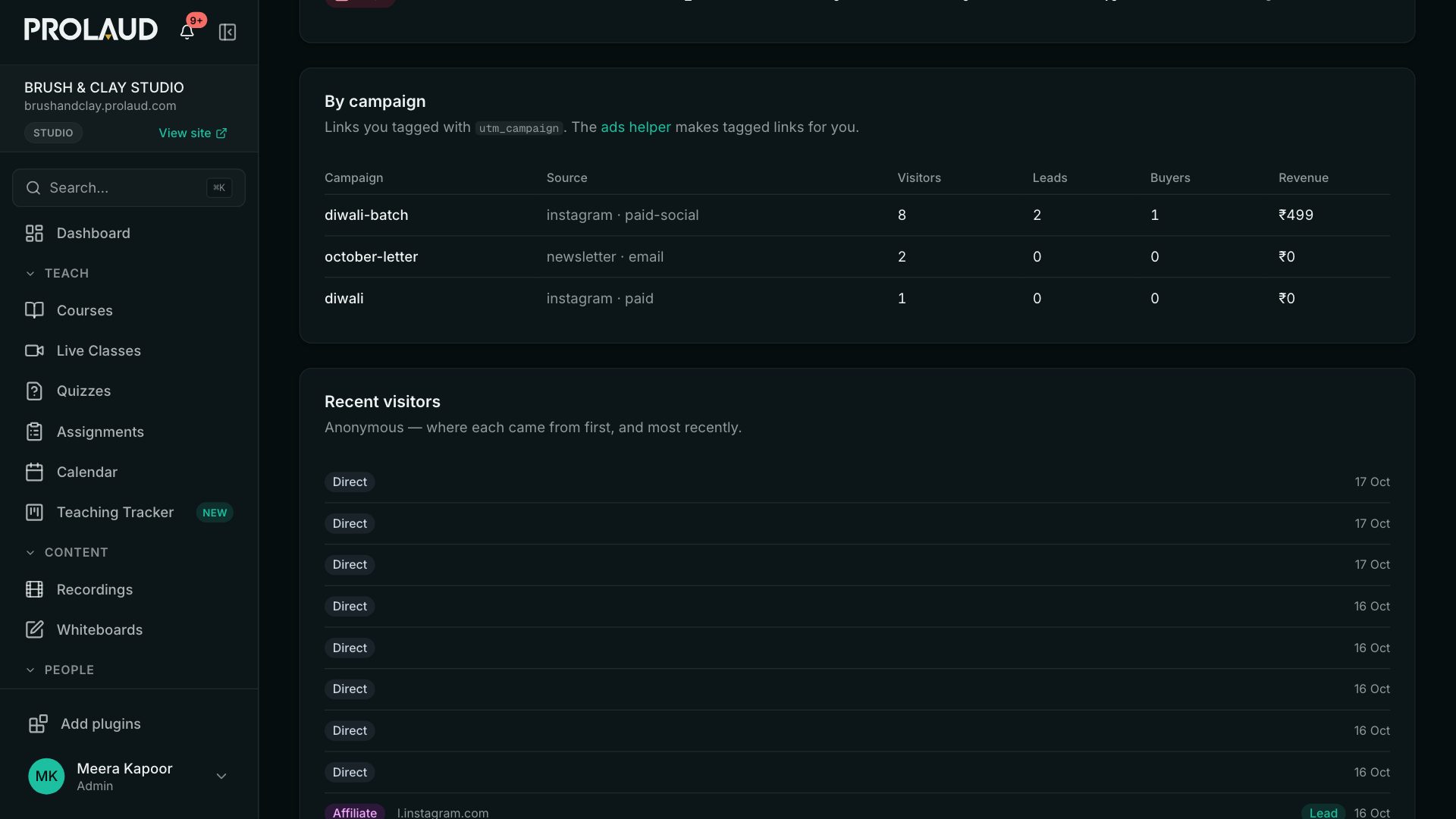The image size is (1456, 819).
Task: Collapse the PEOPLE section
Action: click(x=60, y=670)
